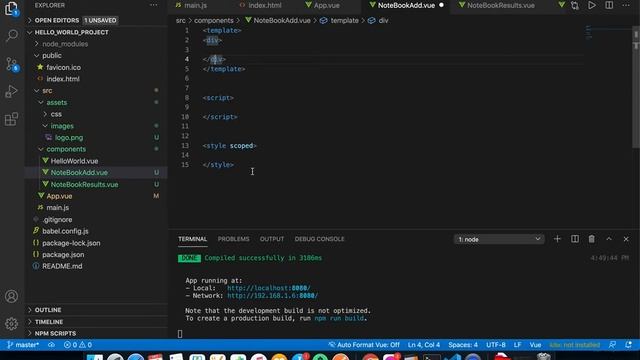This screenshot has height=360, width=640.
Task: Click the code minimap preview
Action: 588,33
